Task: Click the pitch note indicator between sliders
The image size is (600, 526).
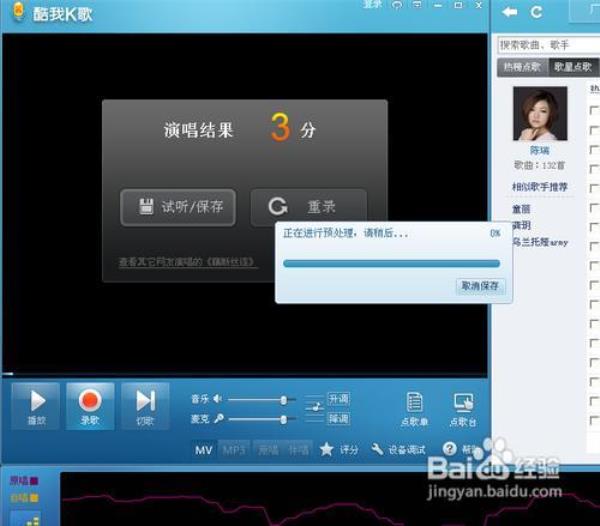Action: [x=314, y=409]
